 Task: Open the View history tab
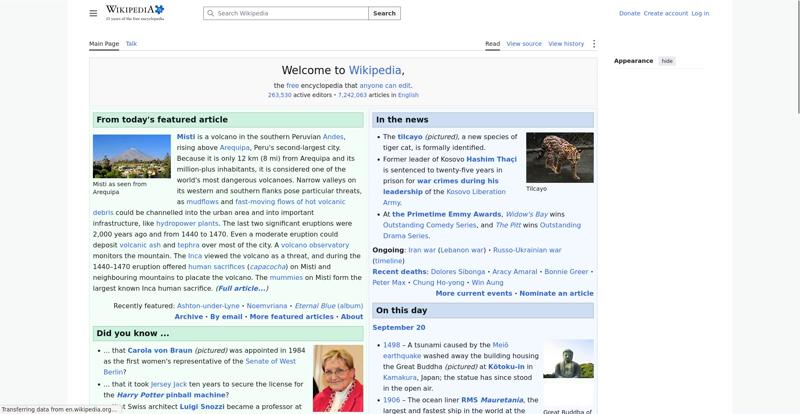click(x=566, y=44)
